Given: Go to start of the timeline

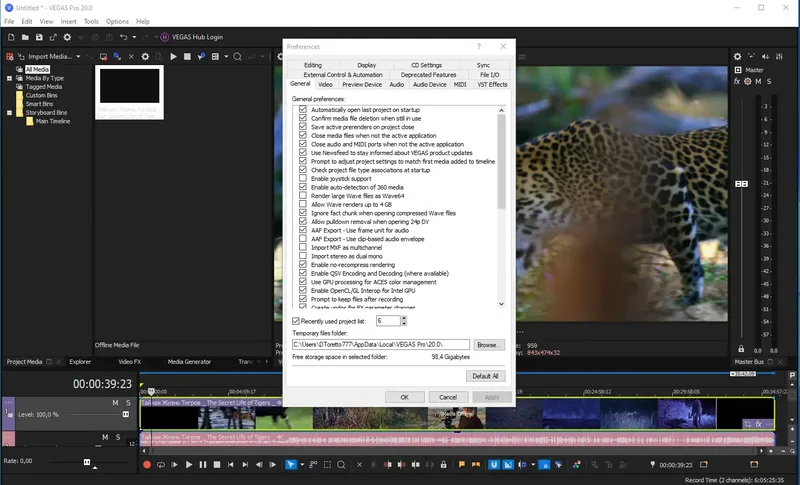Looking at the screenshot, I should pos(231,465).
